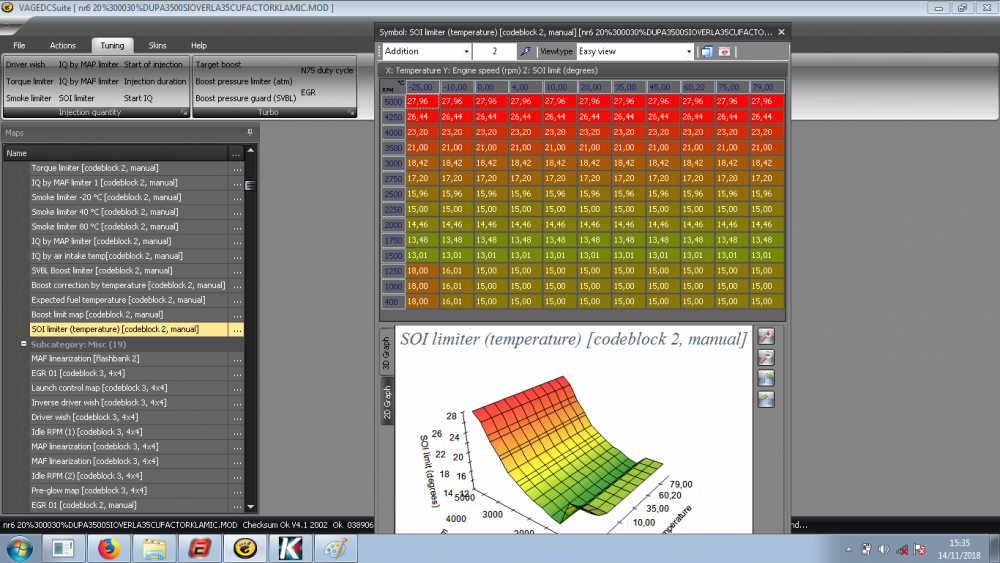Click the volume speaker tray icon
1000x563 pixels.
[884, 550]
